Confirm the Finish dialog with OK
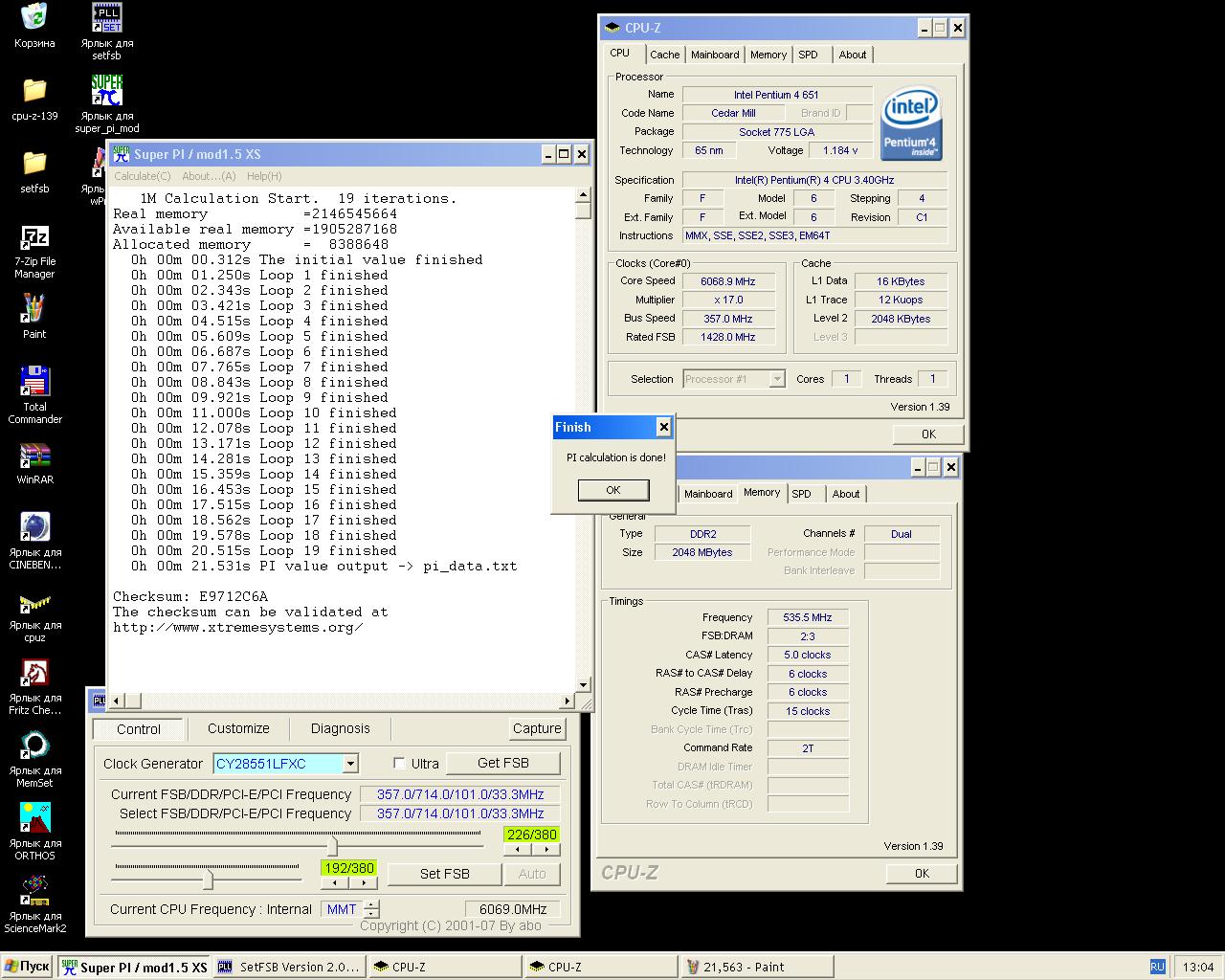Image resolution: width=1225 pixels, height=980 pixels. (613, 490)
